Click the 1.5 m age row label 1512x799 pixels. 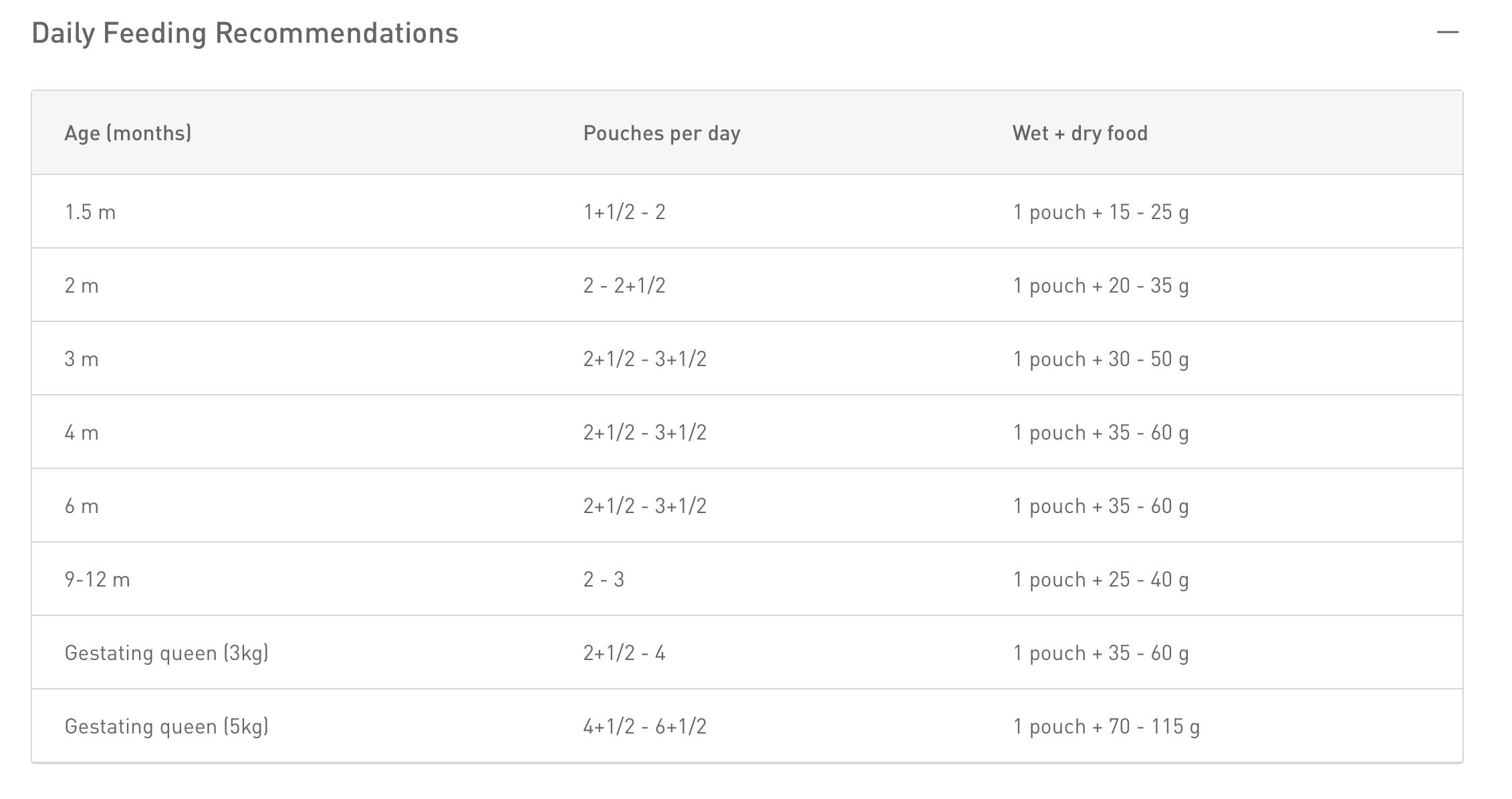(90, 212)
